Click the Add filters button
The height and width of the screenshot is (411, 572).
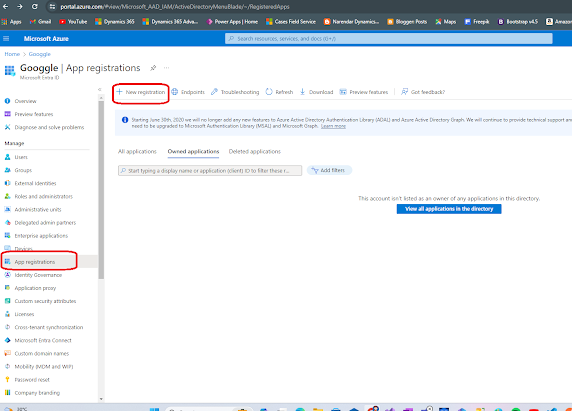329,170
